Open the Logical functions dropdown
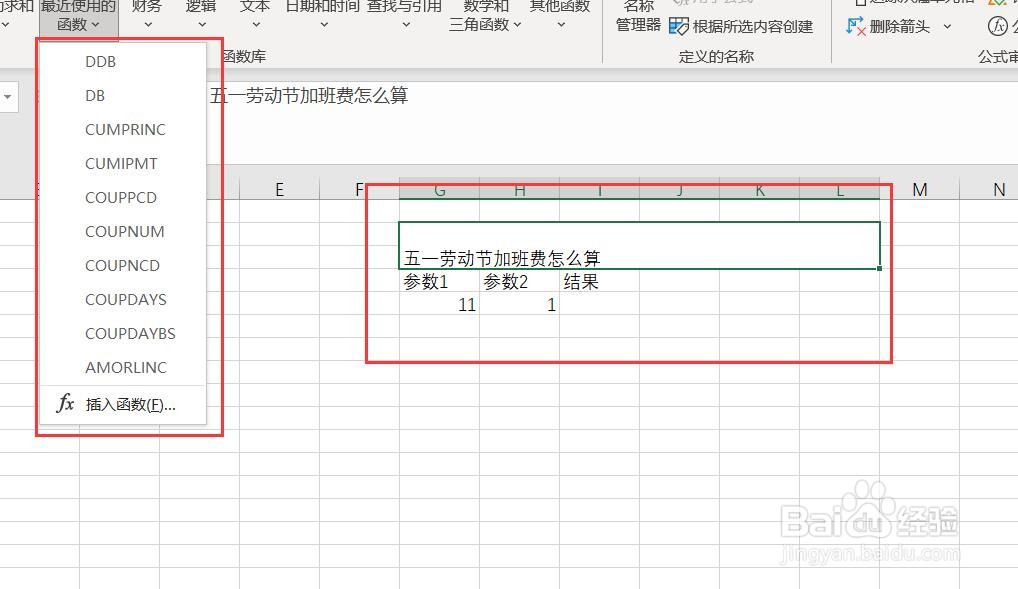 click(x=201, y=16)
